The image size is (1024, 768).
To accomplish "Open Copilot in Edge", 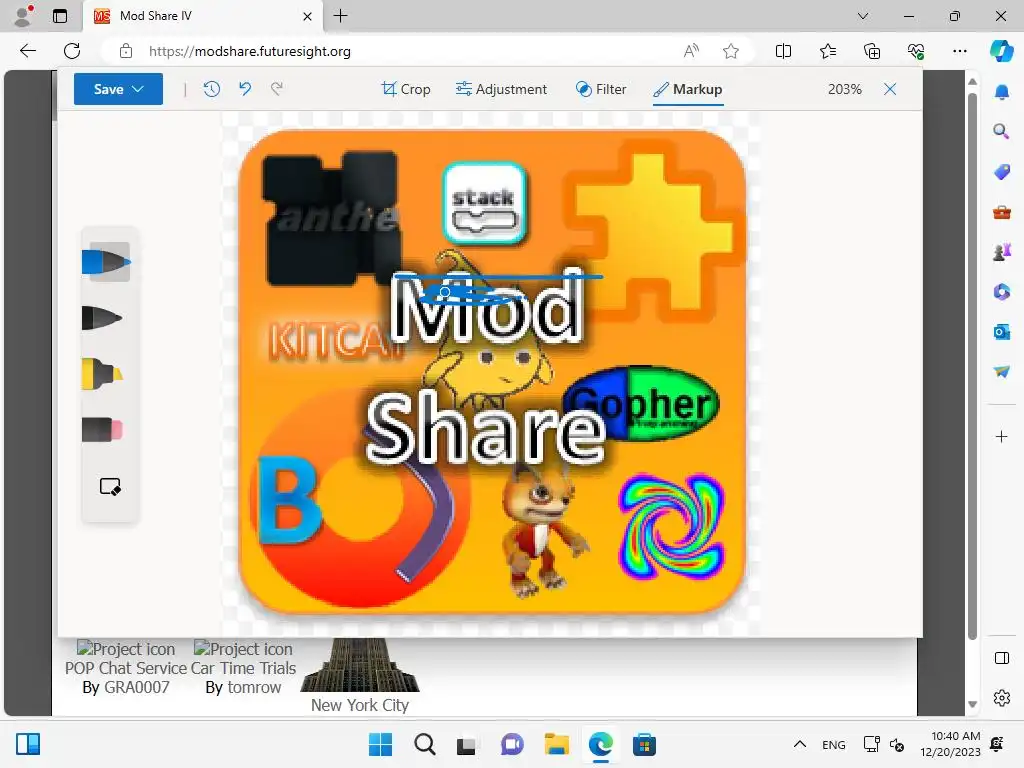I will [1001, 51].
